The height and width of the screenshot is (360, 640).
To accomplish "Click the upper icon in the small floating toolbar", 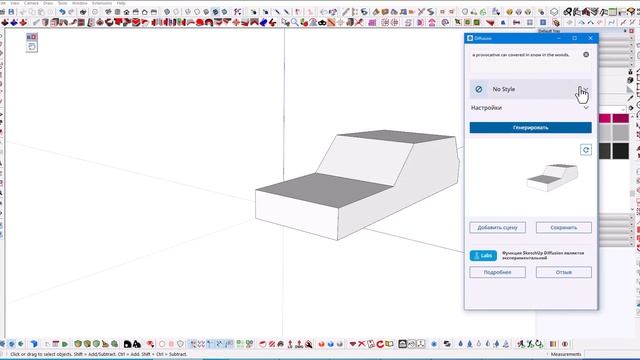I will (x=32, y=37).
